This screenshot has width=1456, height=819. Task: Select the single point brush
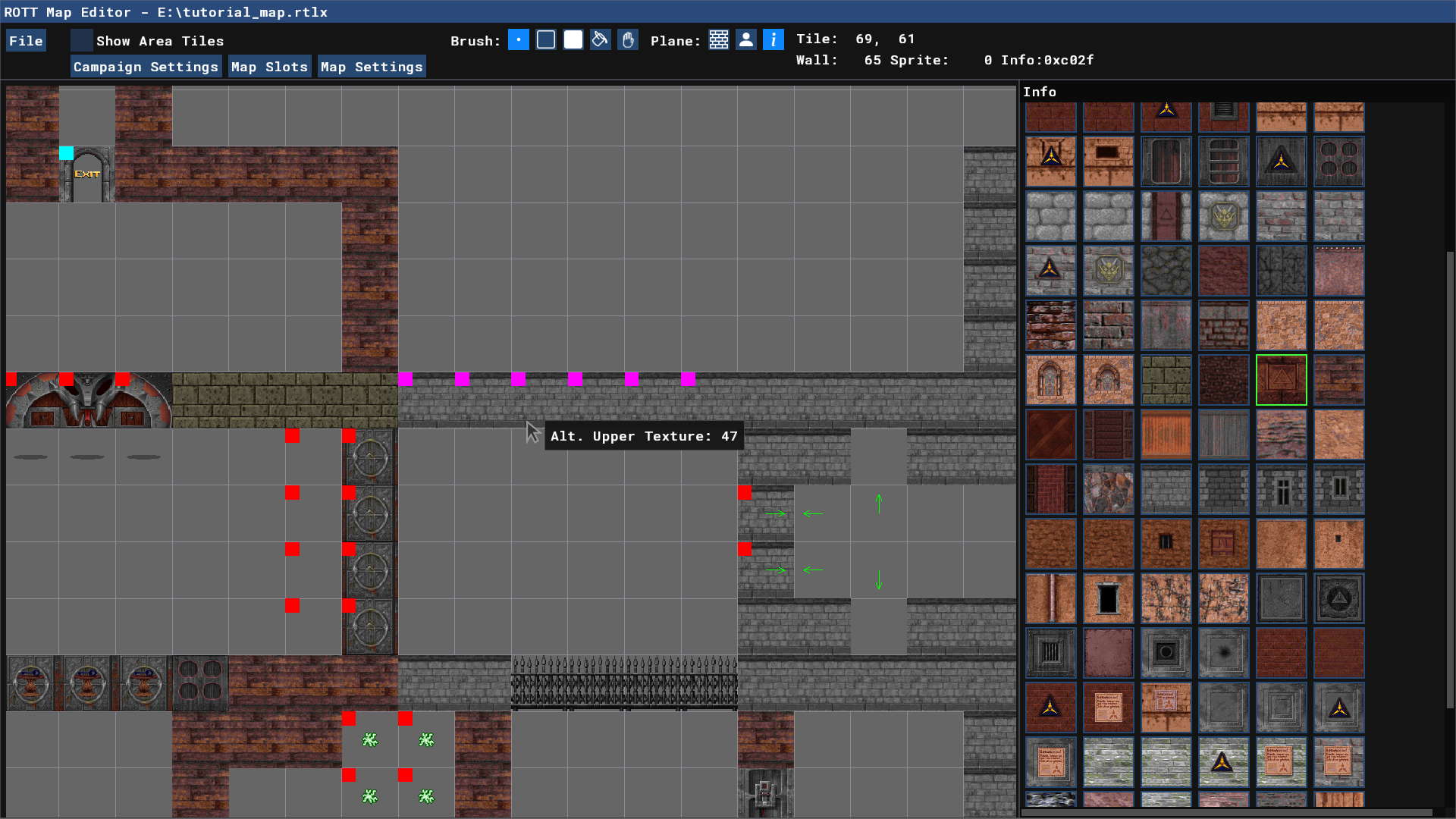(518, 40)
